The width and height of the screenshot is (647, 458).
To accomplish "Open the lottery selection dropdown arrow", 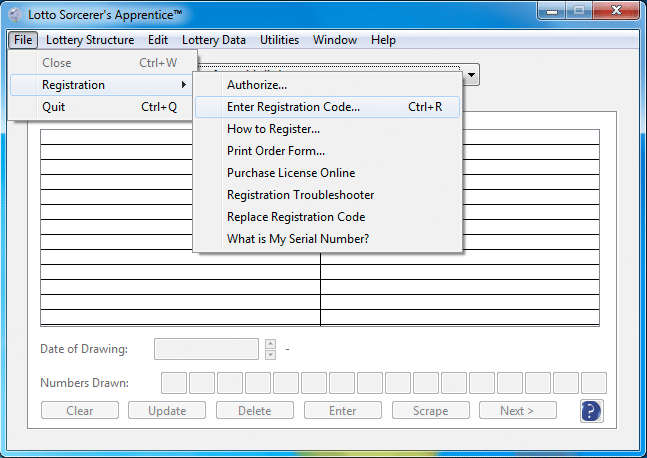I will click(x=471, y=75).
